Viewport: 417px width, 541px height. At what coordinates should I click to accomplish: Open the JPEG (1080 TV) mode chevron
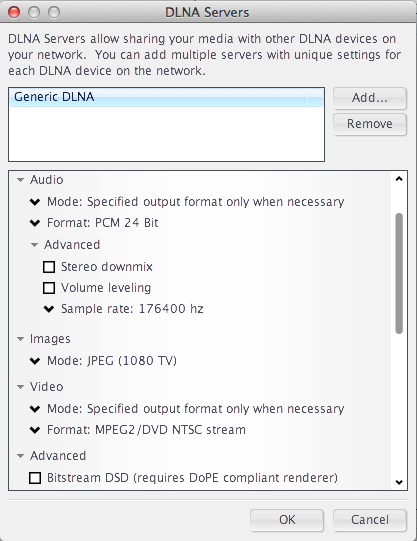(x=35, y=361)
